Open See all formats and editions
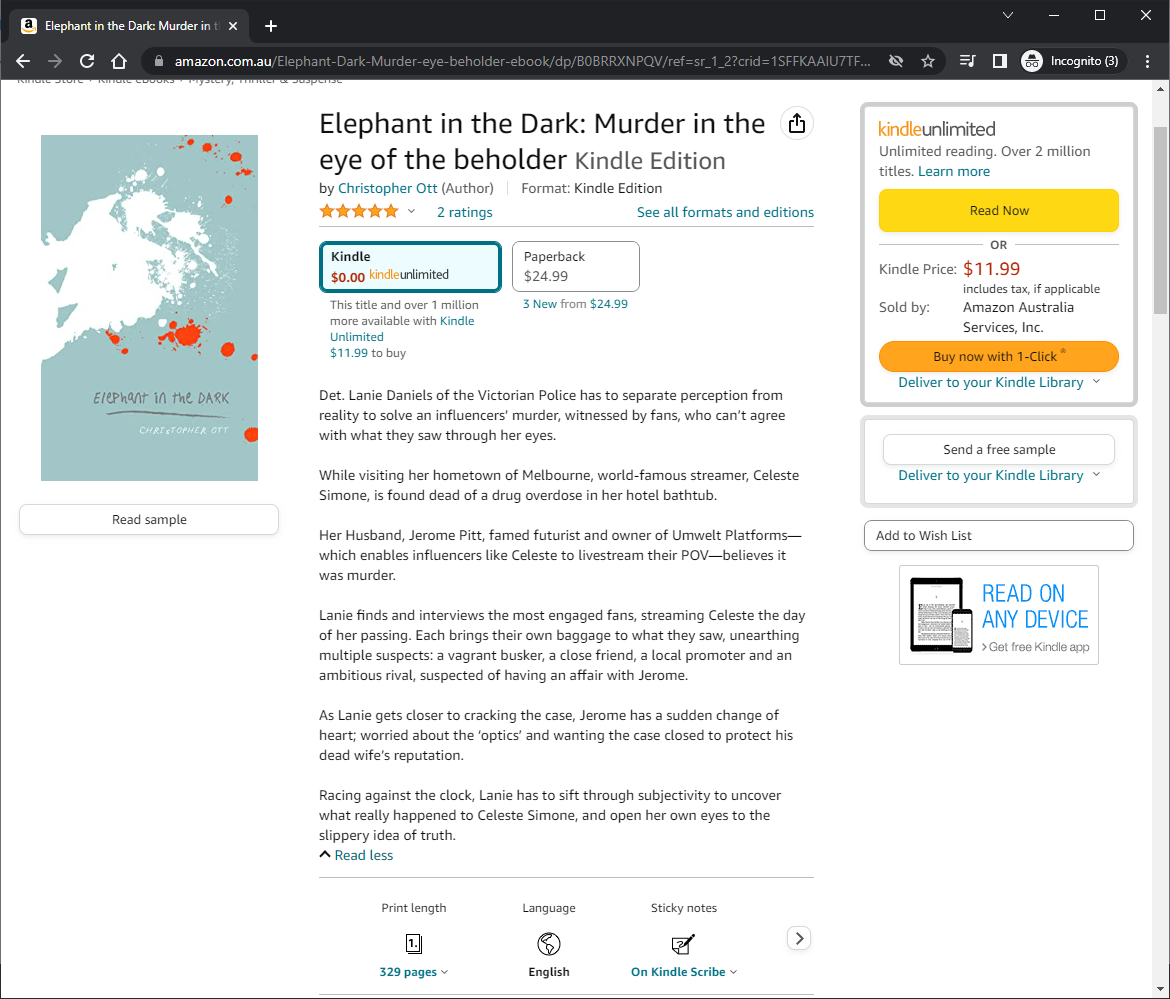The width and height of the screenshot is (1170, 999). [x=725, y=212]
